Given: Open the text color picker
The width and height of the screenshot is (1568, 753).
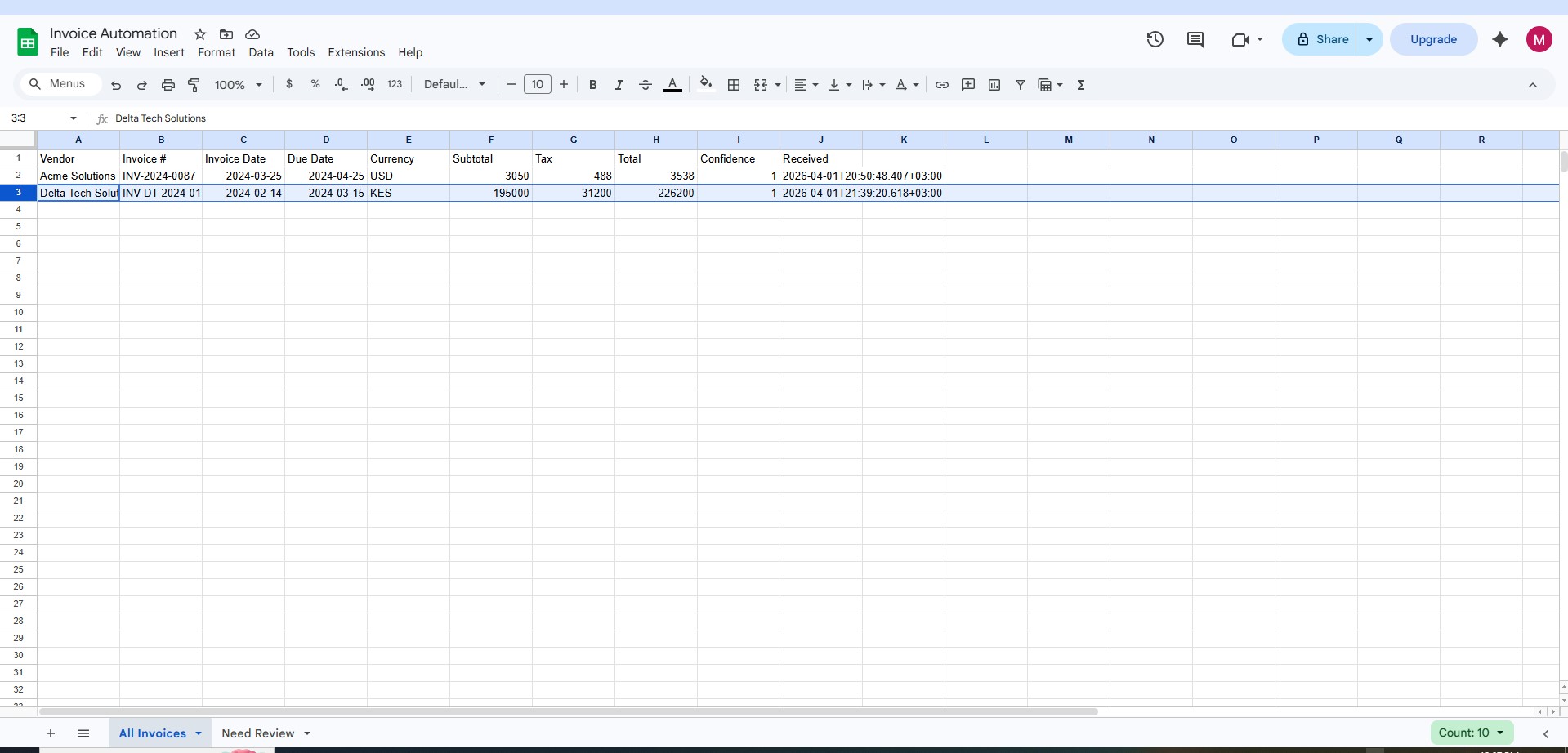Looking at the screenshot, I should click(x=672, y=84).
